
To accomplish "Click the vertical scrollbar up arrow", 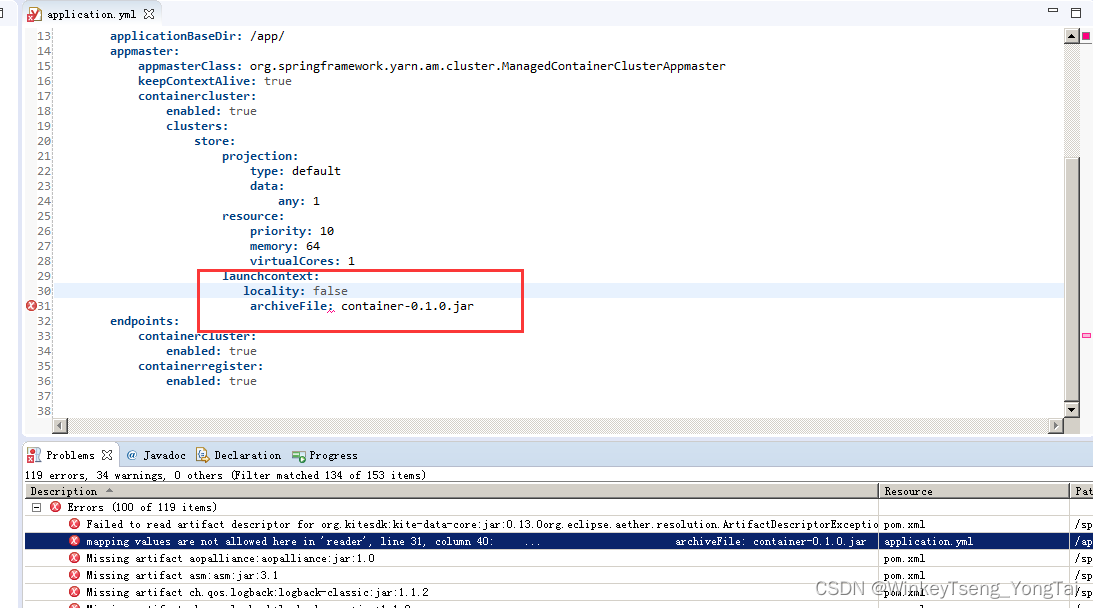I will (x=1073, y=34).
